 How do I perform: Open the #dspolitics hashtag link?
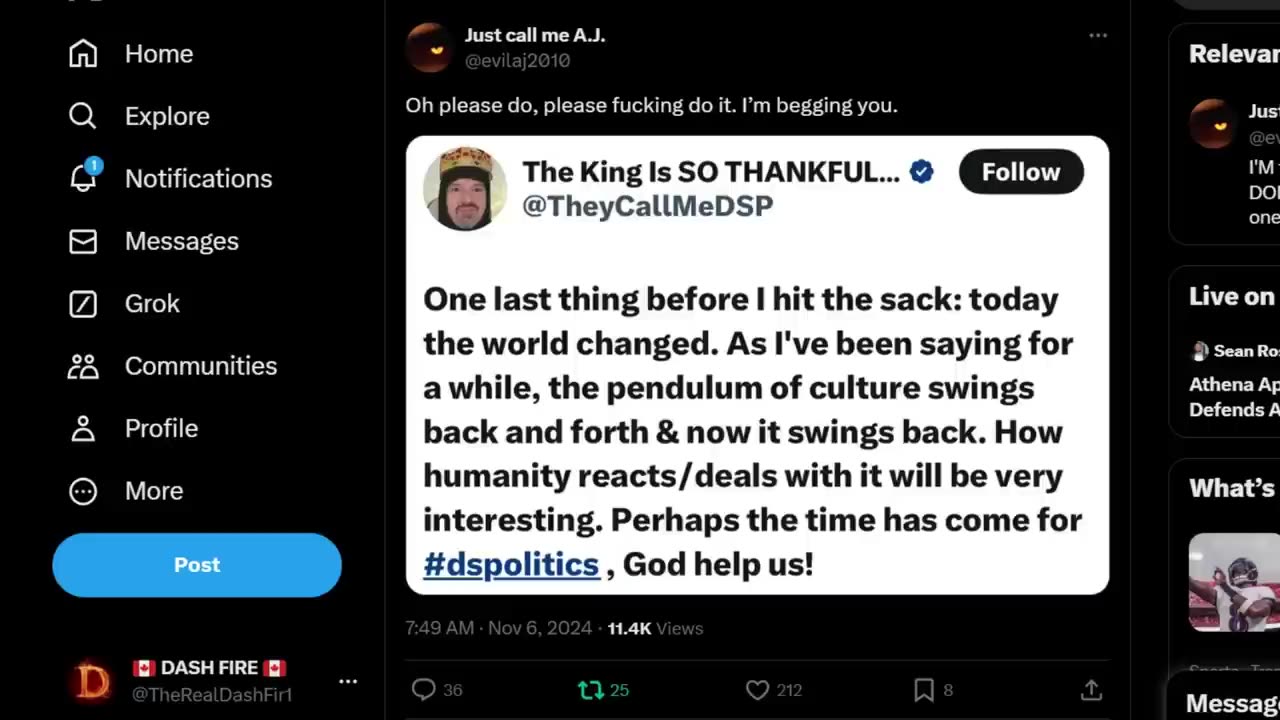point(511,564)
